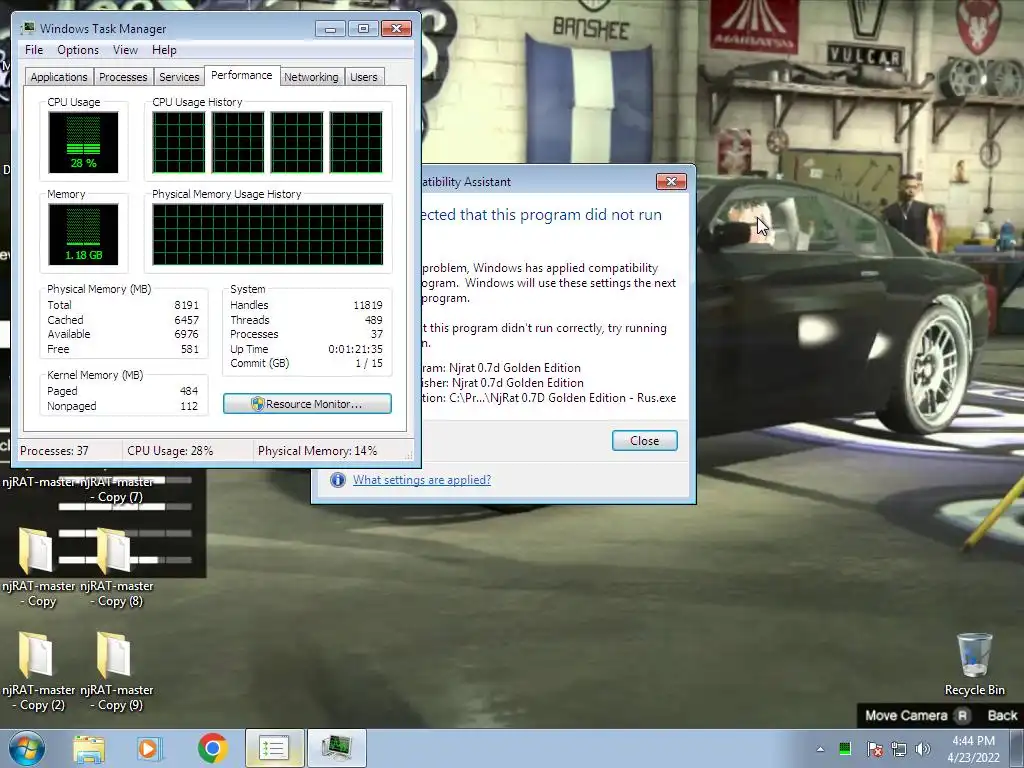Click the Physical Memory Total value 8191

[x=186, y=305]
